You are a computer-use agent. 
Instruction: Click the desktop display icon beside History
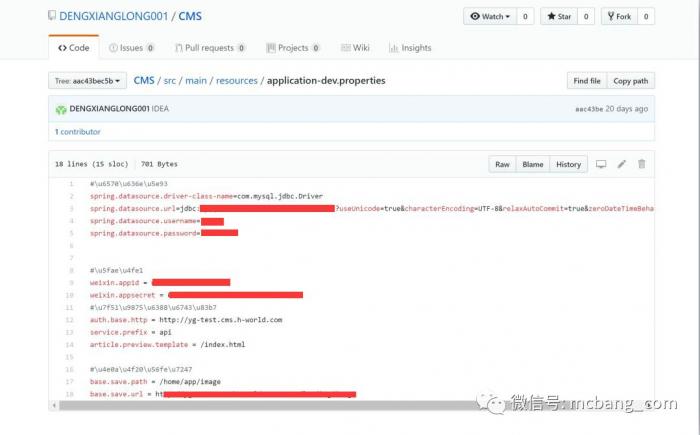click(601, 164)
